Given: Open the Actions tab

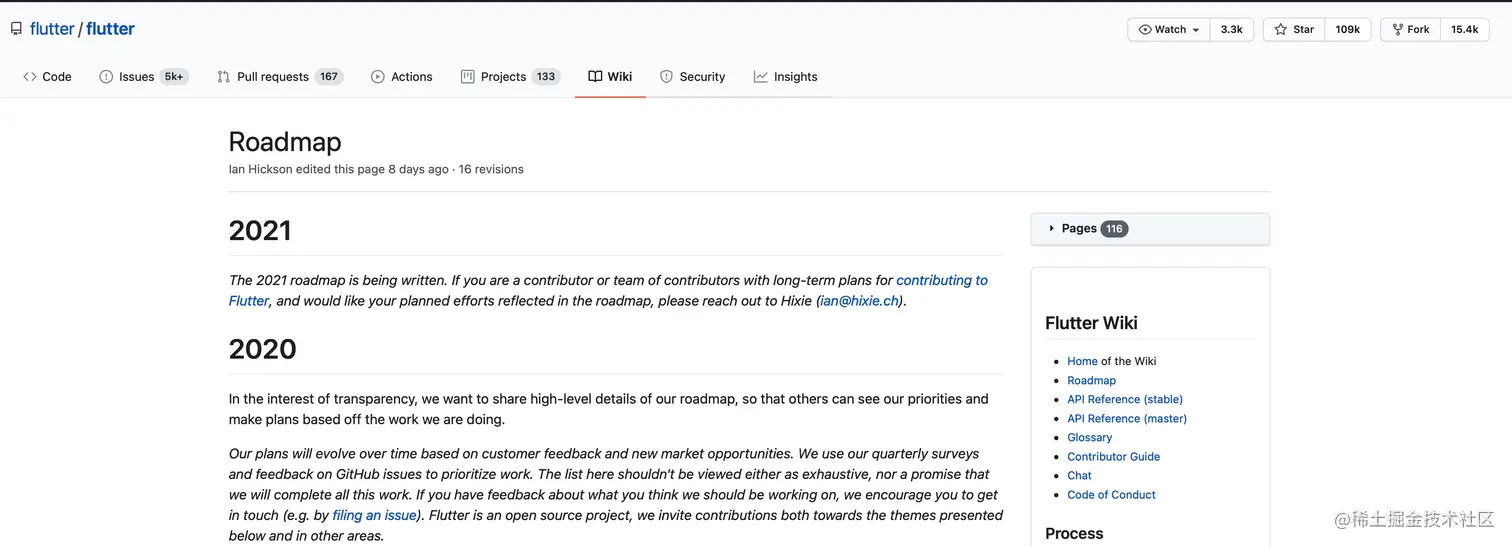Looking at the screenshot, I should (x=402, y=76).
